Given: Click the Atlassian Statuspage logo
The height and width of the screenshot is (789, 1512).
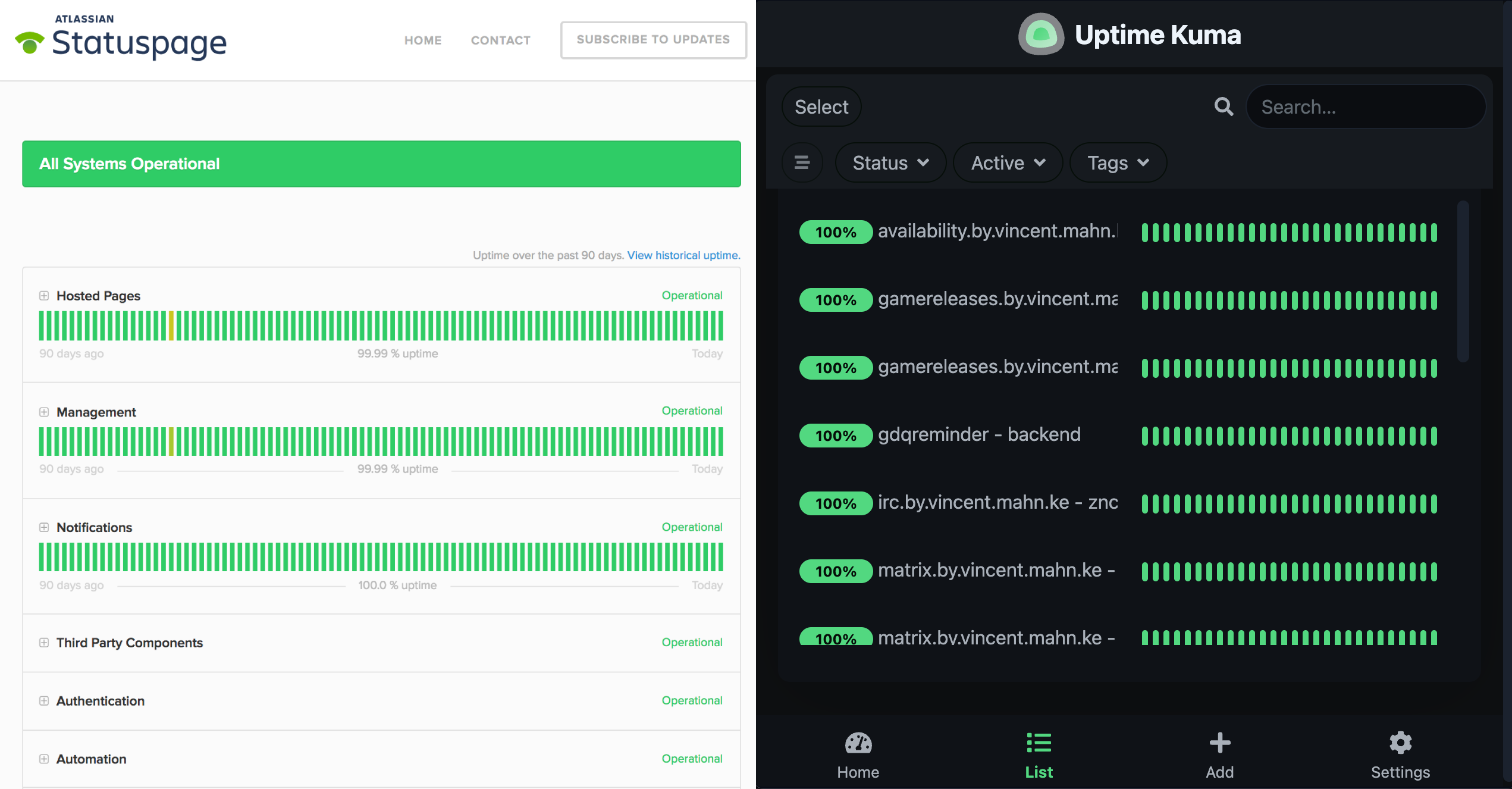Looking at the screenshot, I should [121, 38].
